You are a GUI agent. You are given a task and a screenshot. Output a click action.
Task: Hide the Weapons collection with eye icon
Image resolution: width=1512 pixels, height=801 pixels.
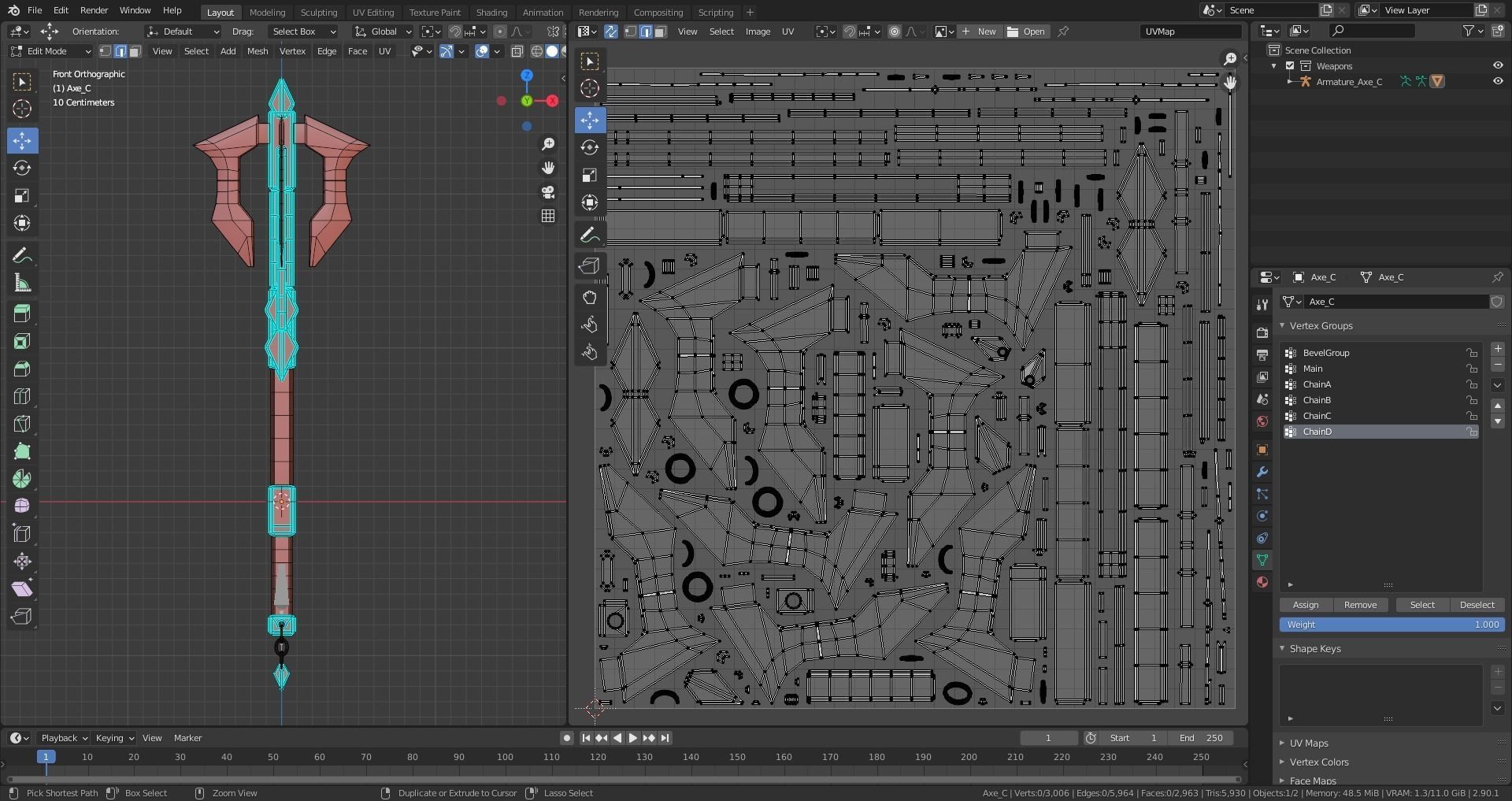pos(1498,66)
